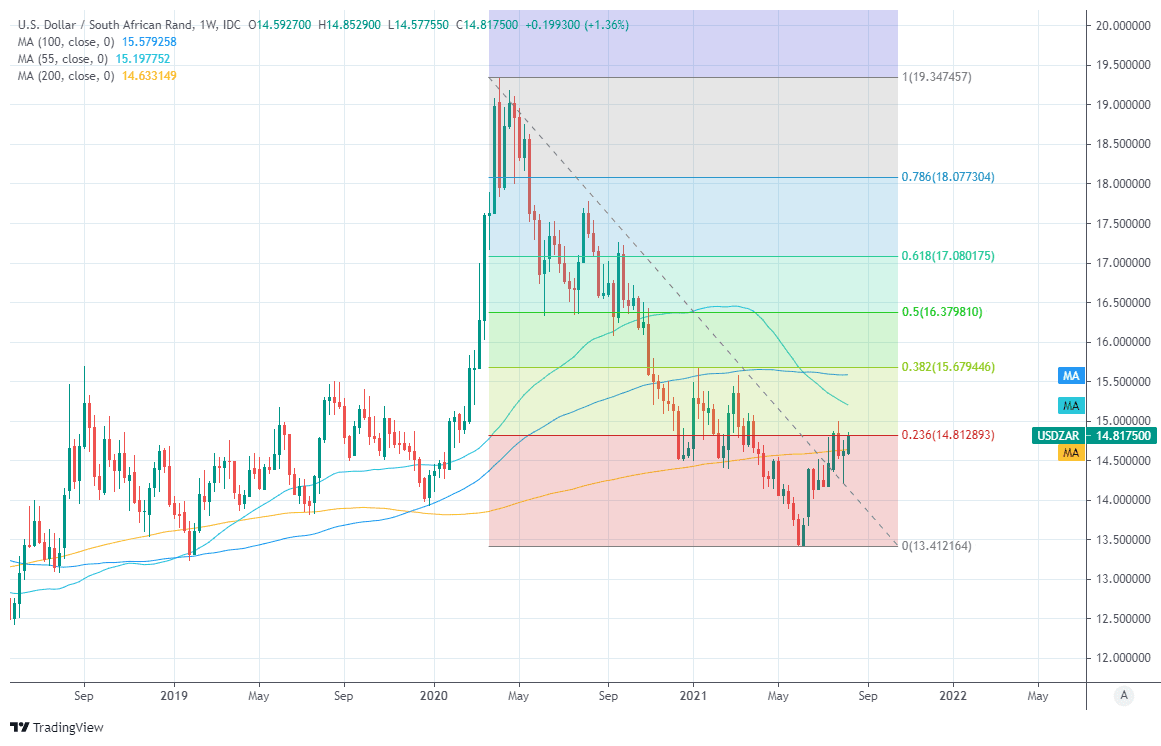Select the 0.5 Fibonacci level label
The image size is (1161, 746).
tap(942, 312)
